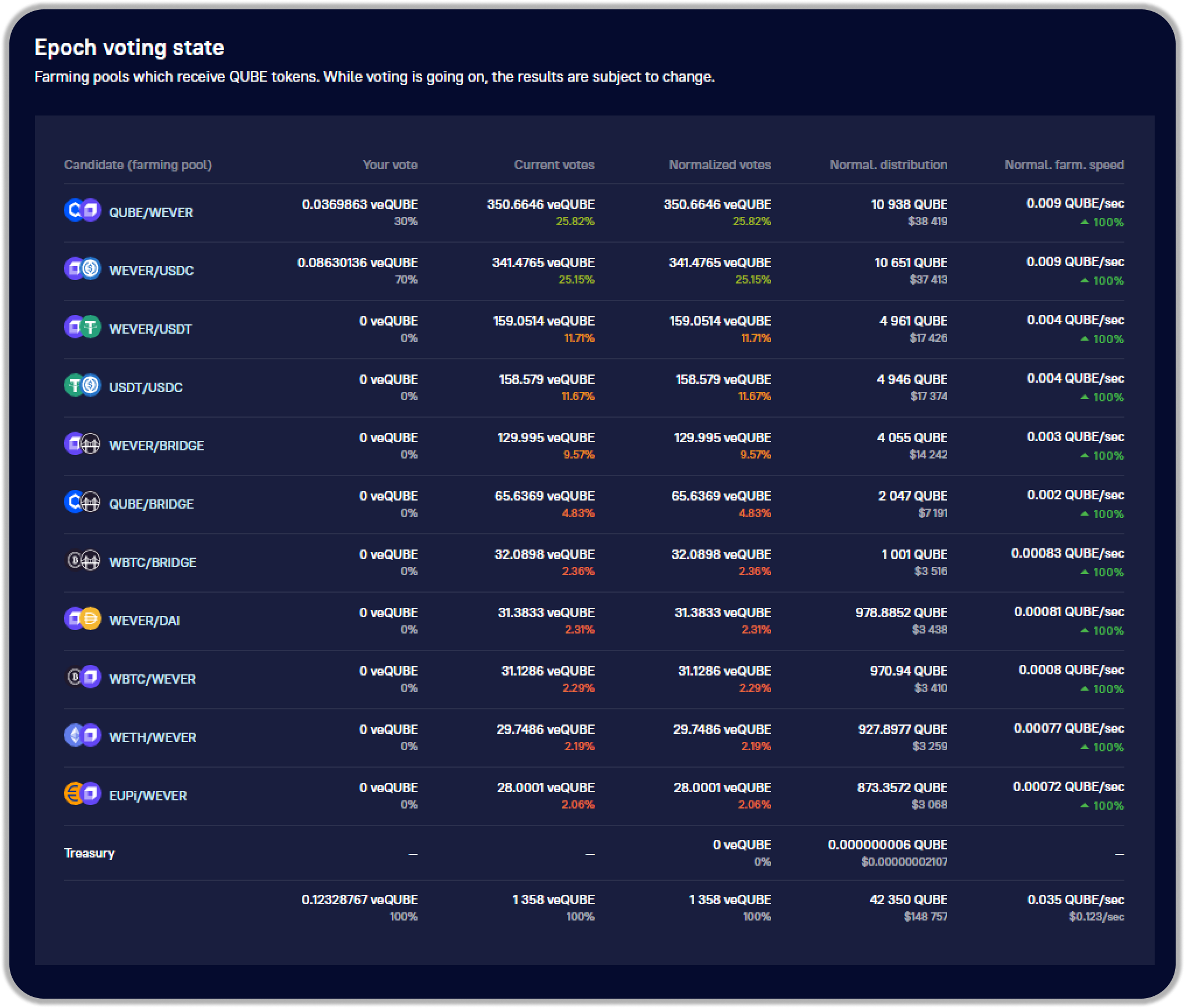This screenshot has height=1008, width=1185.
Task: Click the WEVER/USDC pair icon
Action: point(82,269)
